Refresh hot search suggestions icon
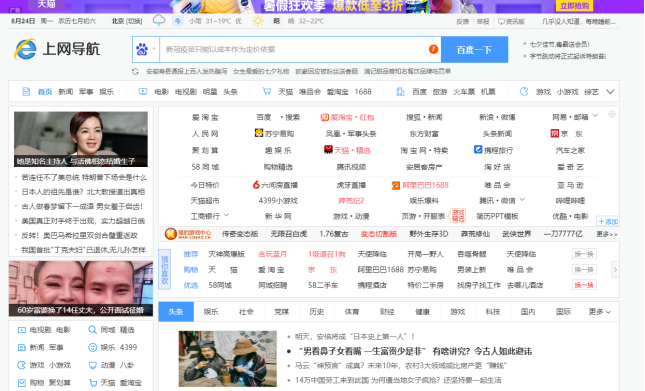 tap(135, 71)
